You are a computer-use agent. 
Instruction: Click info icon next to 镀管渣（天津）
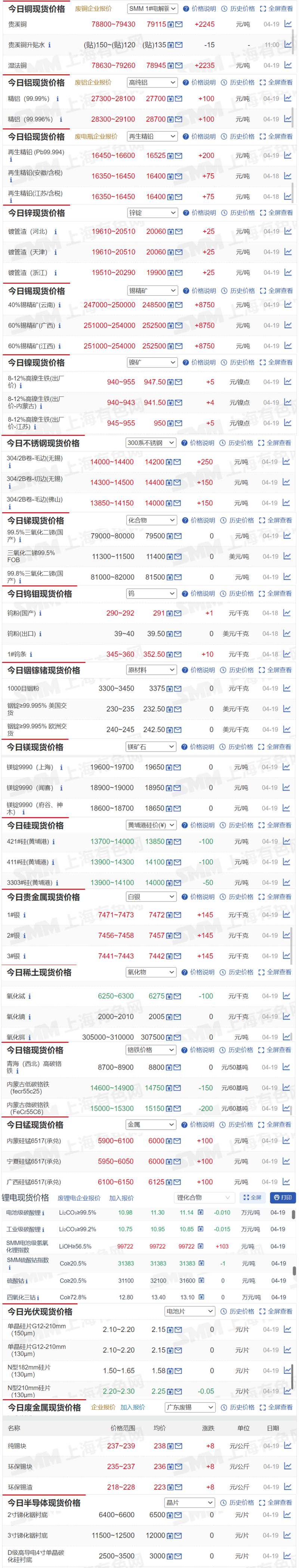click(x=55, y=252)
